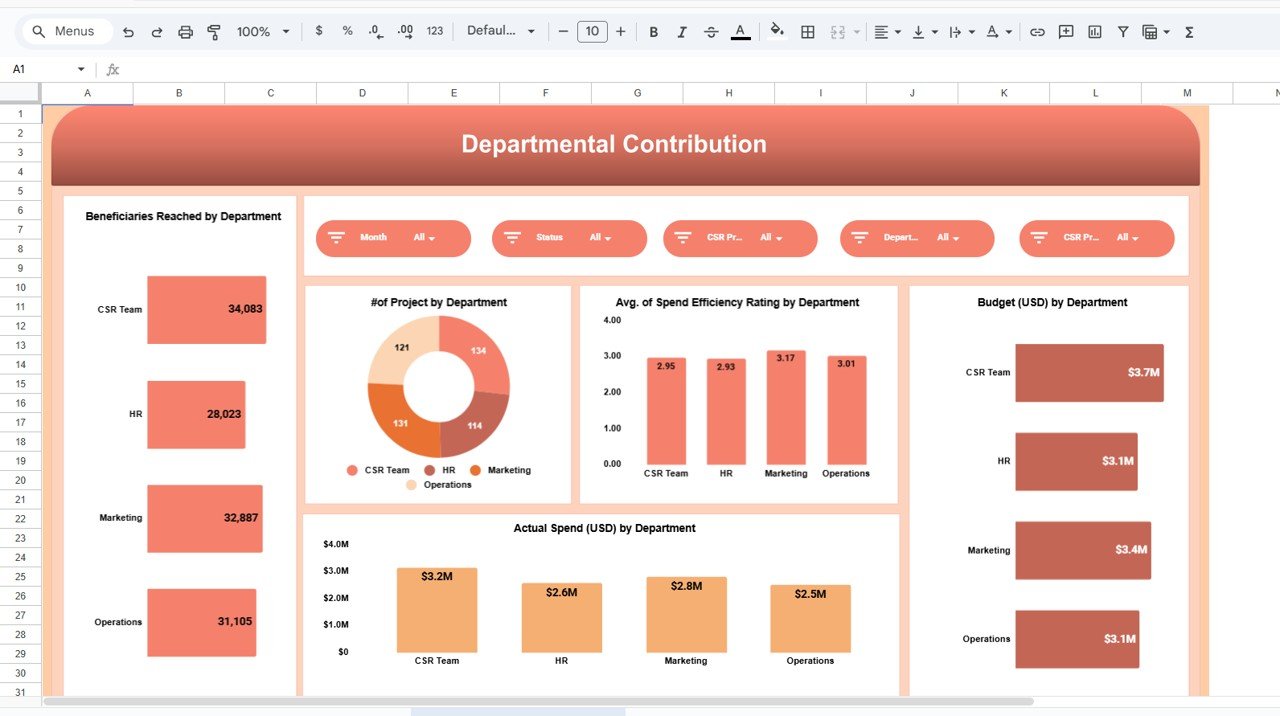The height and width of the screenshot is (716, 1280).
Task: Click the Insert link icon
Action: [x=1037, y=32]
